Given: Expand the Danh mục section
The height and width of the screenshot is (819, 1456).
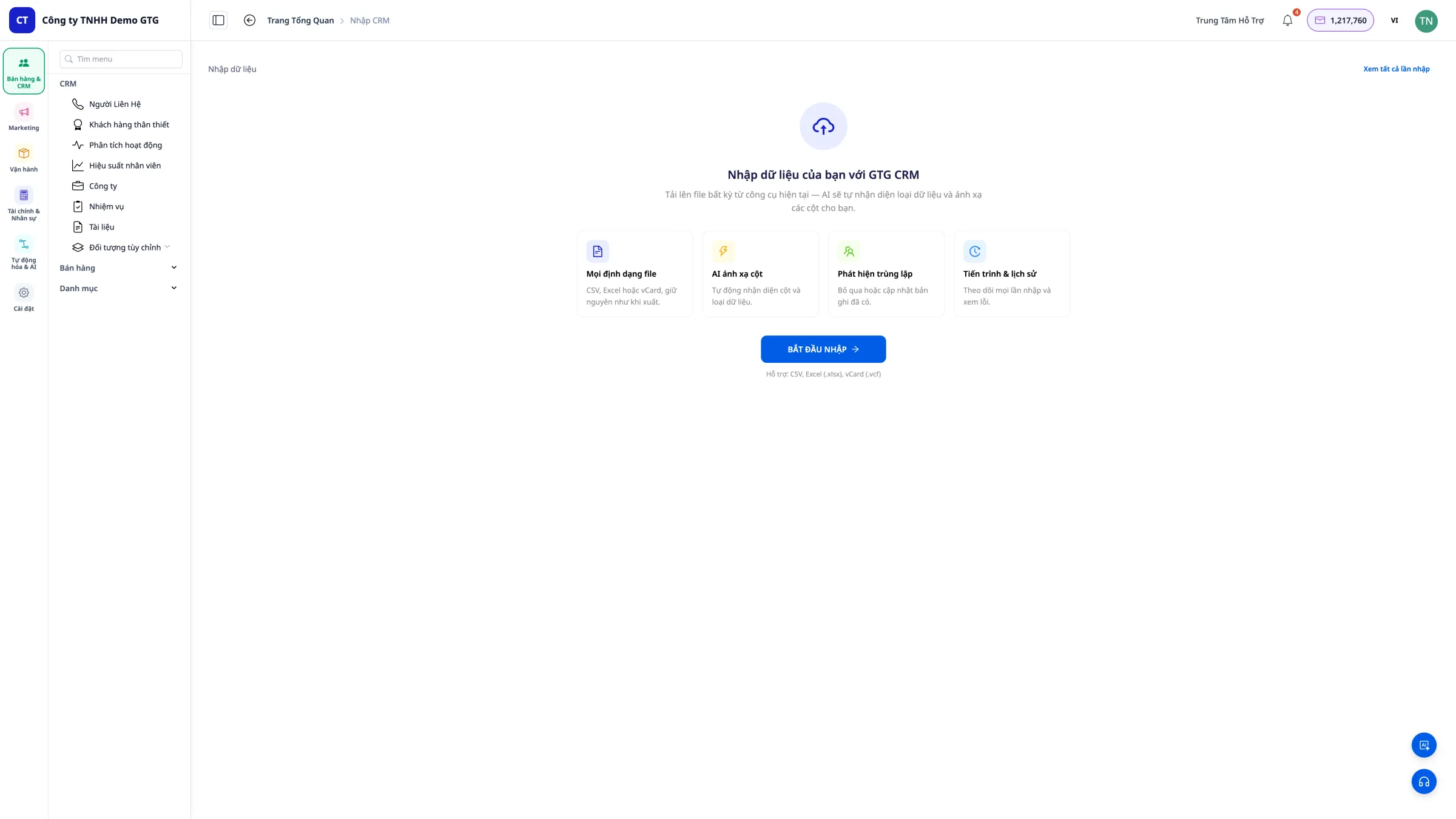Looking at the screenshot, I should (x=119, y=288).
